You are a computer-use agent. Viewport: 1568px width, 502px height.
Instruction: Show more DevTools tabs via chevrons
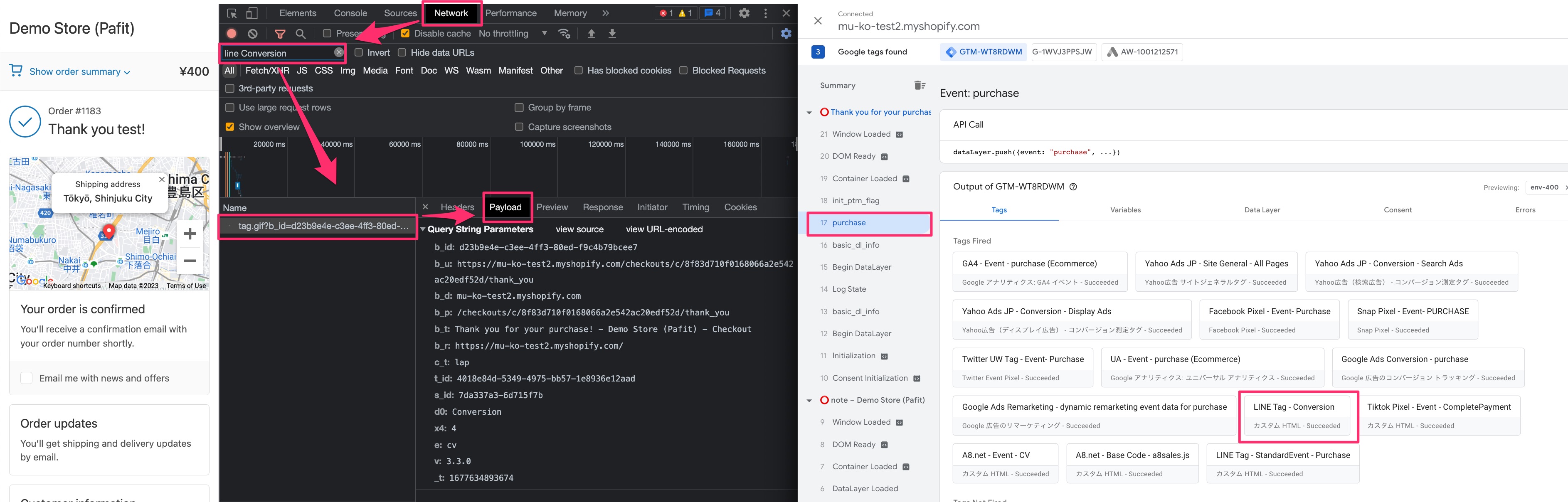[606, 13]
